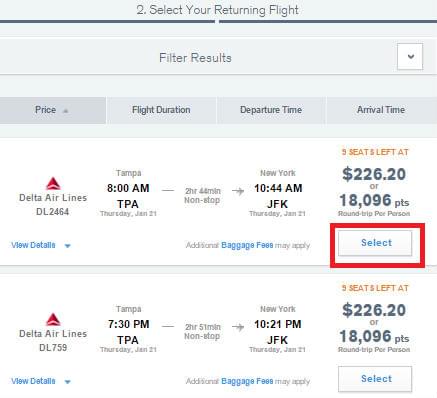Click the $226.20 price on first flight

point(374,174)
